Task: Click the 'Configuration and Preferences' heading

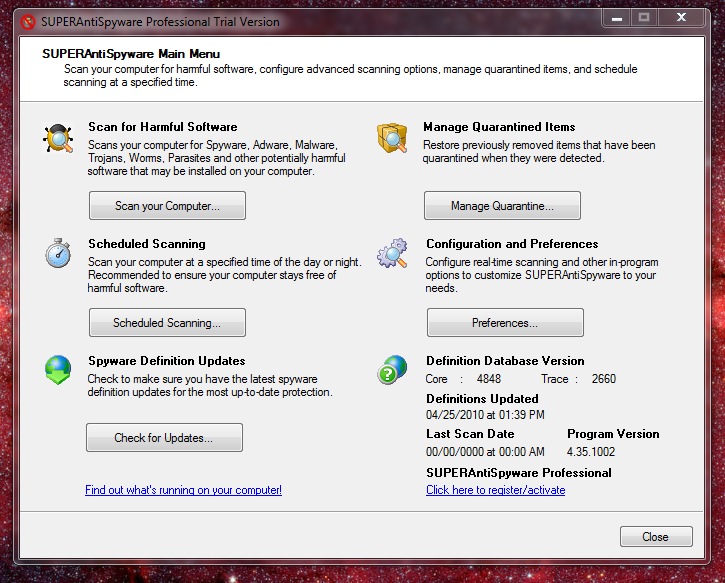Action: [512, 244]
